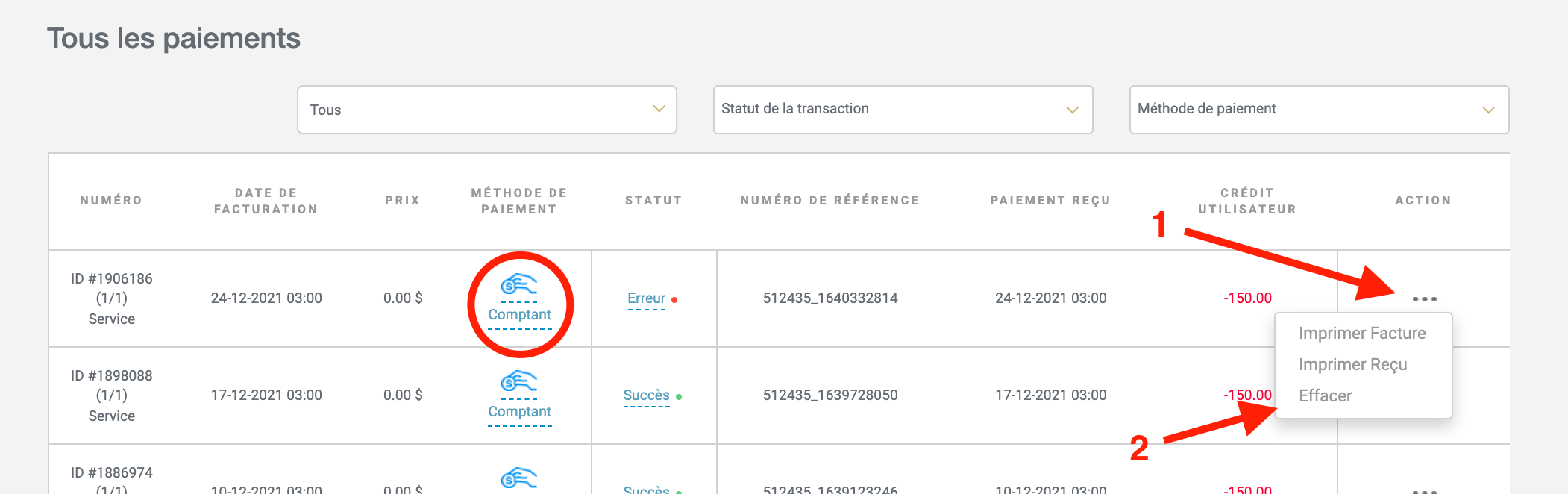Click Effacer in the action menu
Screen dimensions: 1568x494
(1325, 395)
